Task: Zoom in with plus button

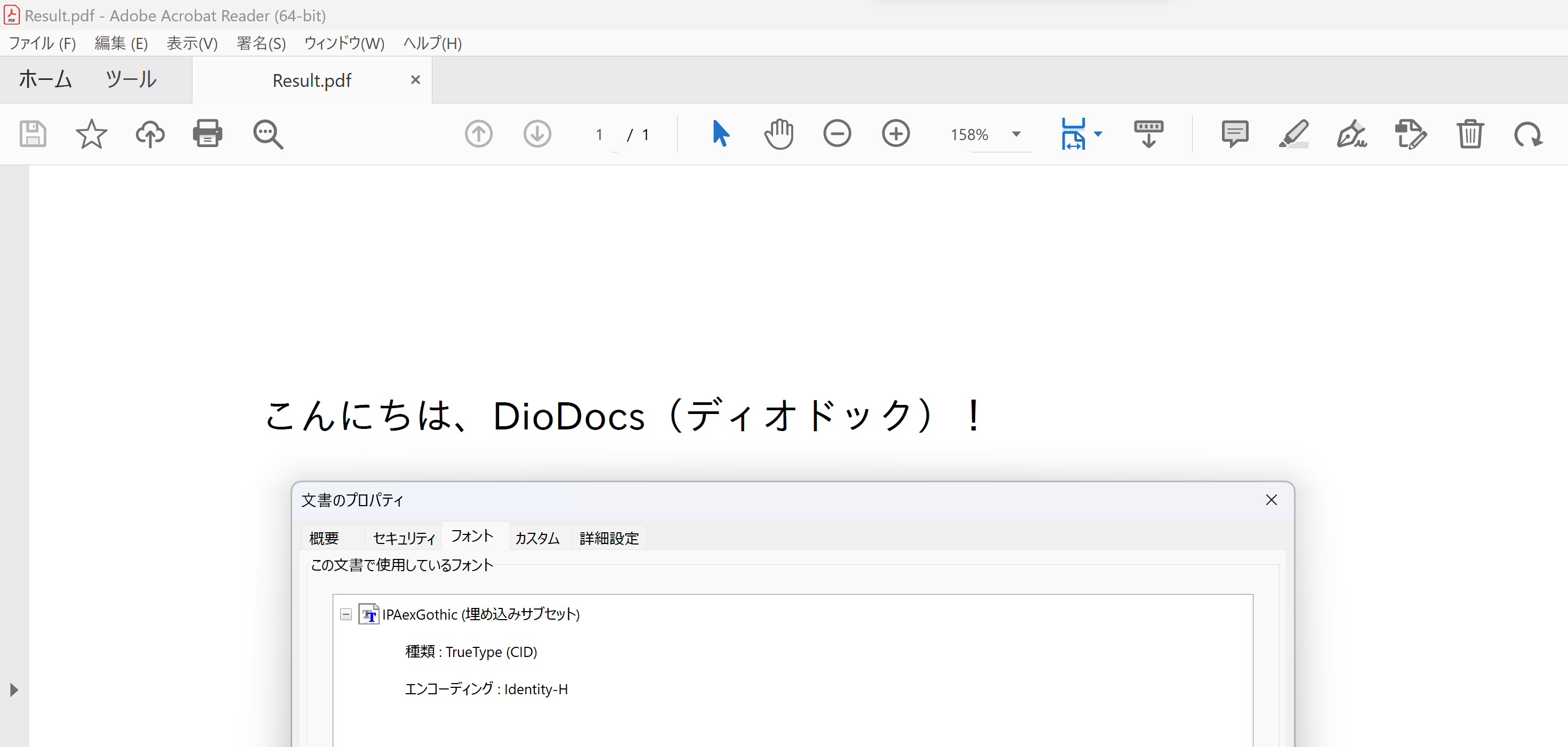Action: tap(895, 134)
